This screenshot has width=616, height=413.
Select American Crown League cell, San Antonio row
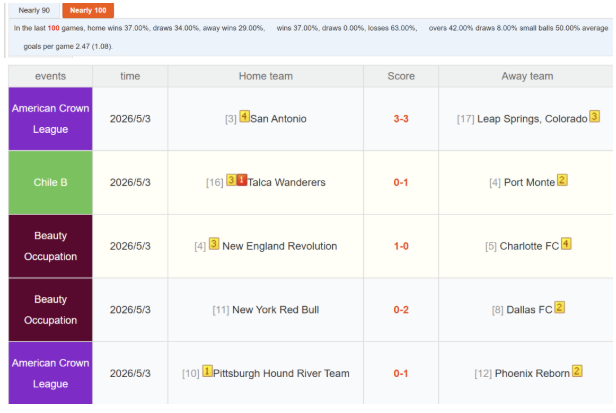point(50,119)
